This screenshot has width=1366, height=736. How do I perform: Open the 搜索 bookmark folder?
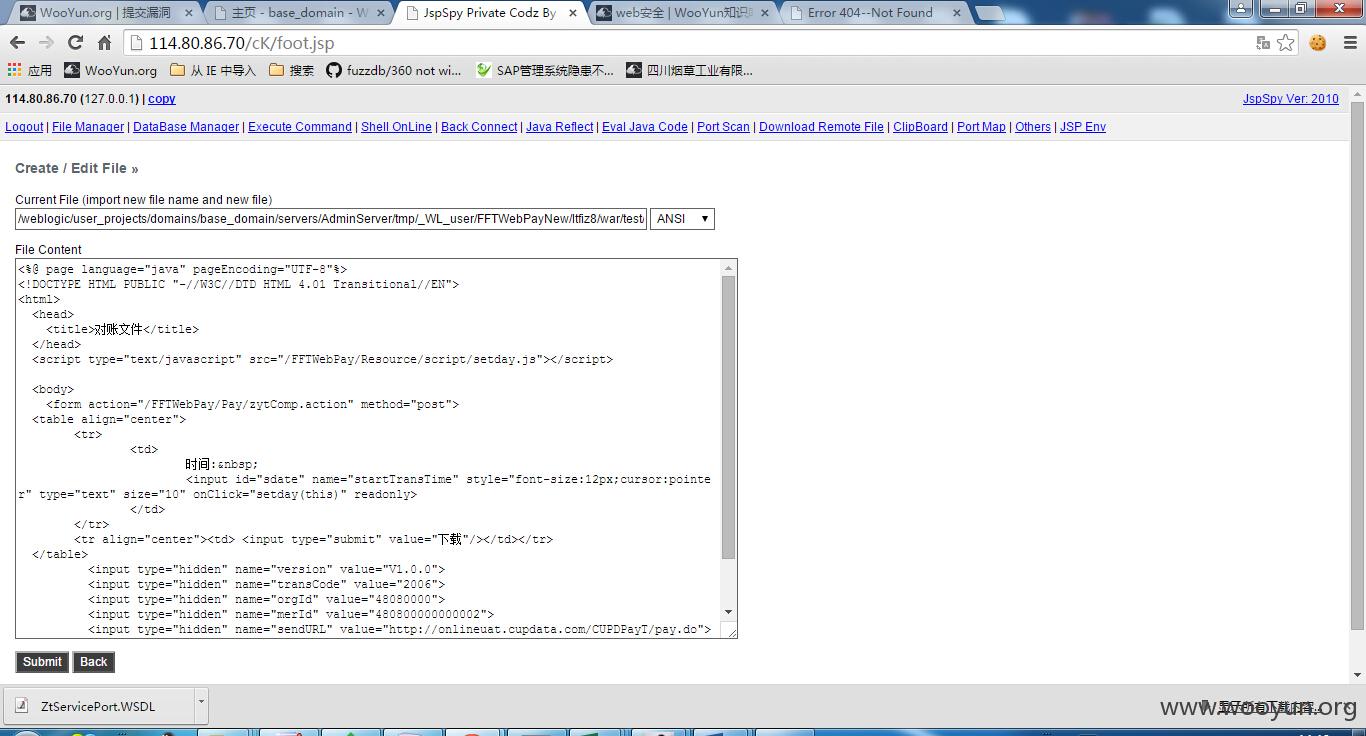(291, 70)
